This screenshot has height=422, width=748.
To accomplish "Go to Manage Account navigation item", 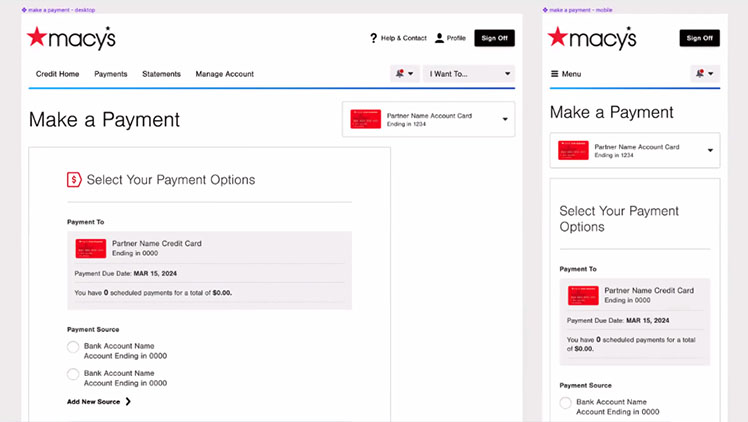I will click(x=224, y=74).
